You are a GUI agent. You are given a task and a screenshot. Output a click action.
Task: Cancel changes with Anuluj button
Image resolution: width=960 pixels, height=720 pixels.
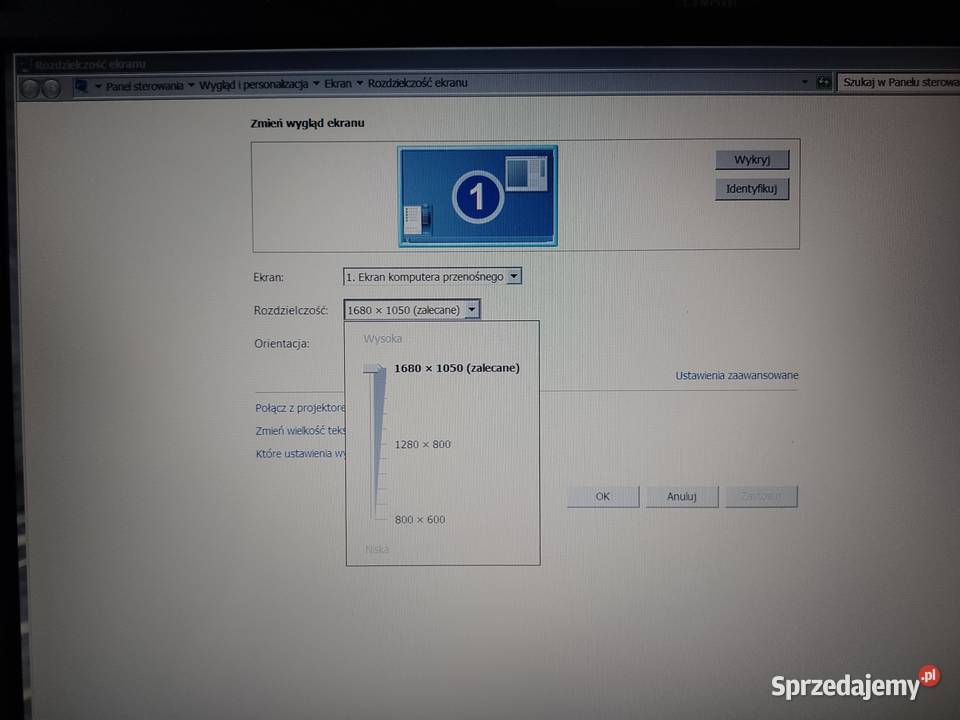pos(681,496)
